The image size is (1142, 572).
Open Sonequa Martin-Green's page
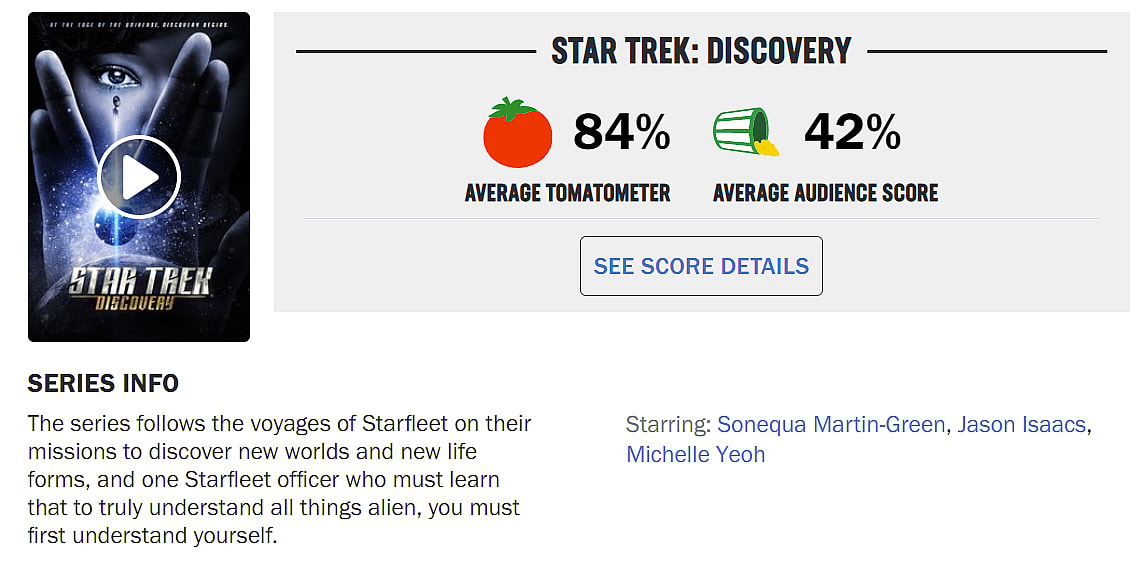pos(831,425)
